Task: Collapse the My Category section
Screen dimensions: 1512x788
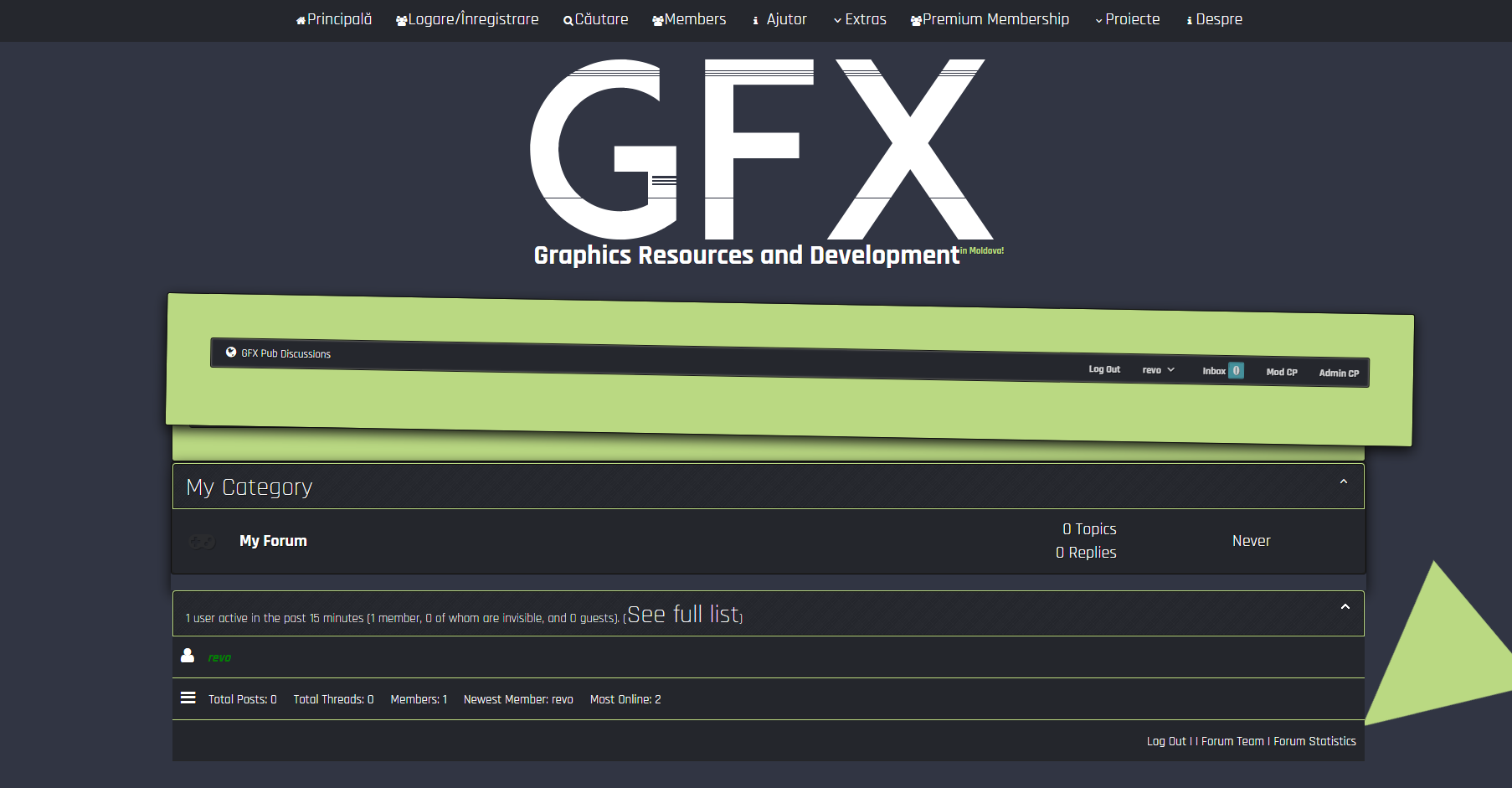Action: tap(1343, 482)
